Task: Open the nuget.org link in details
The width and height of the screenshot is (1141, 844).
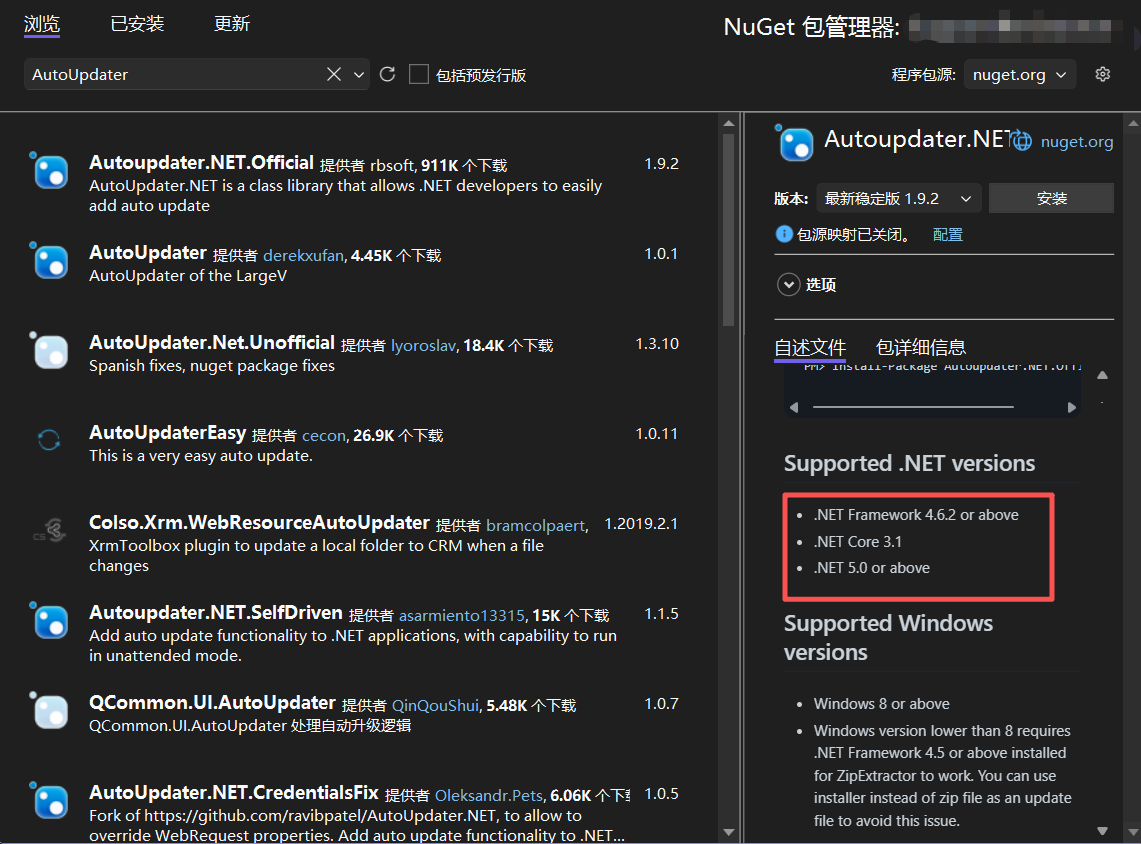Action: click(x=1077, y=141)
